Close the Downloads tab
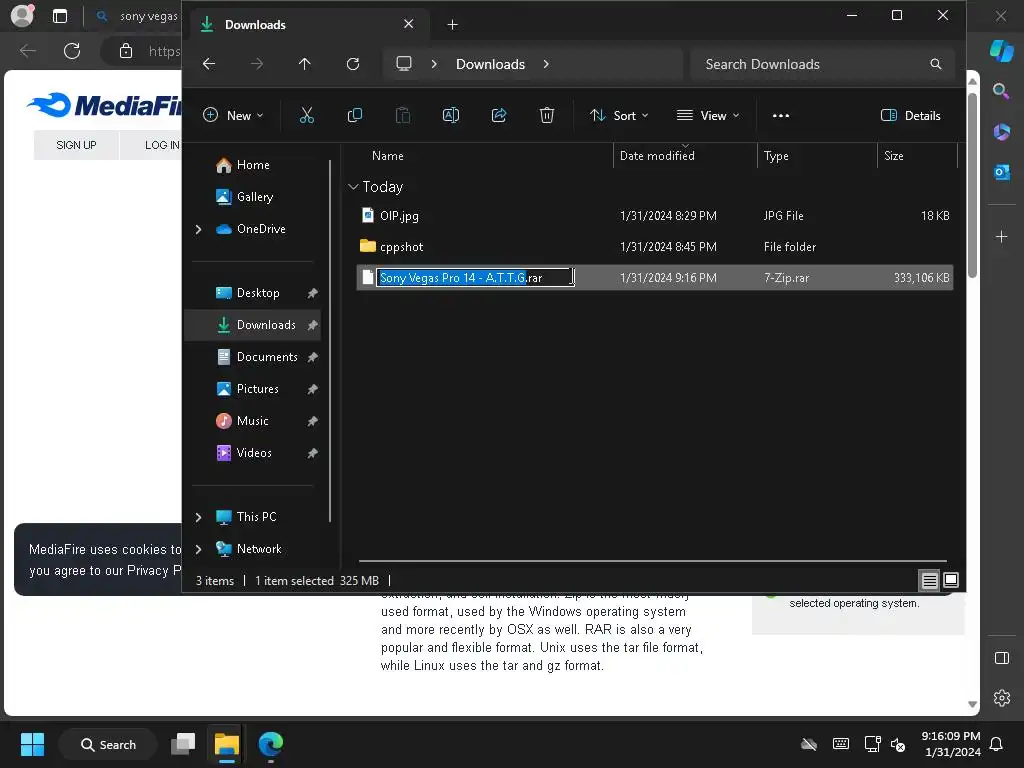Screen dimensions: 1024x768 [x=409, y=24]
